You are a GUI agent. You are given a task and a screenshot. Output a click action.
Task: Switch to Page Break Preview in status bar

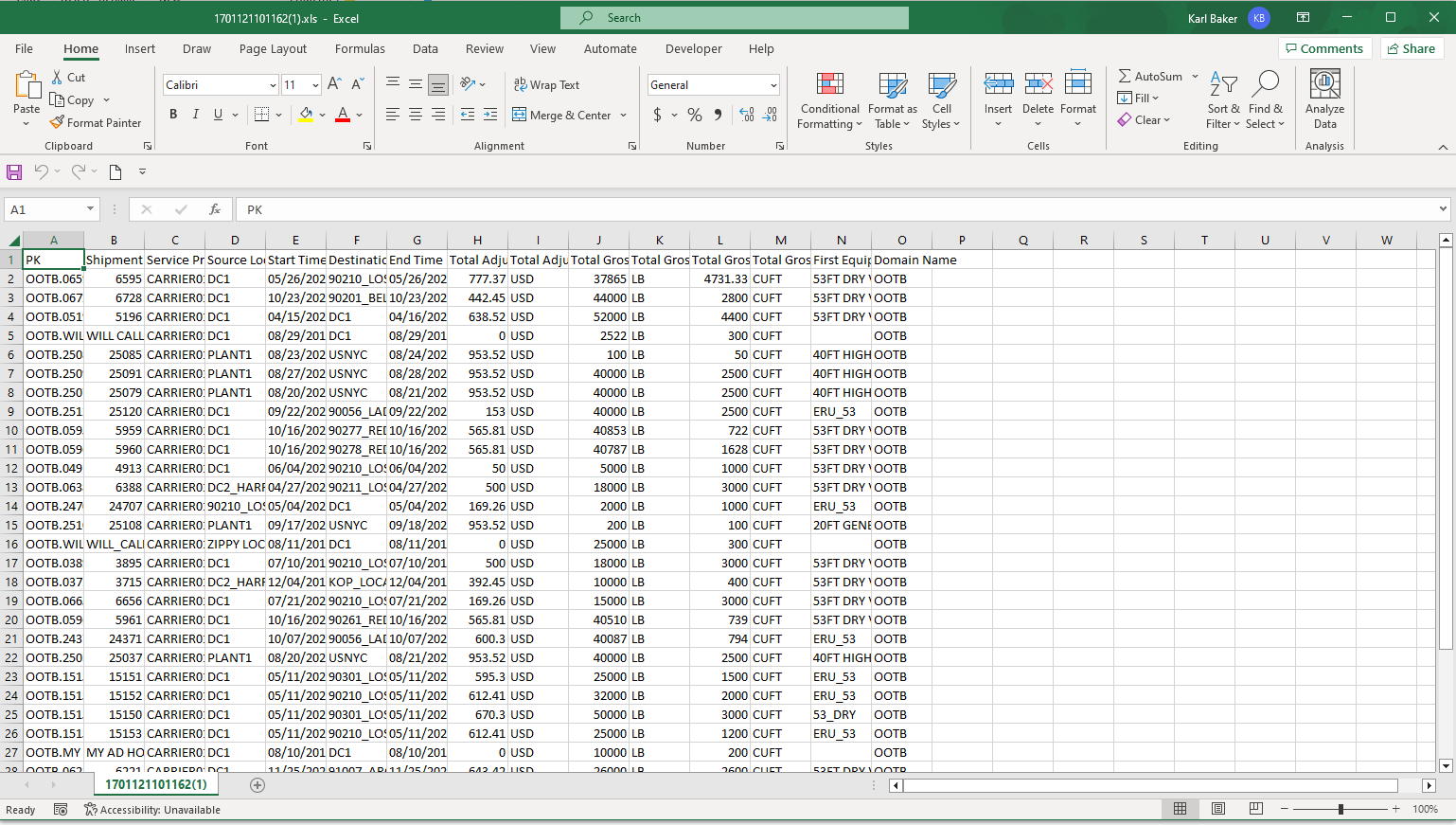click(x=1256, y=809)
